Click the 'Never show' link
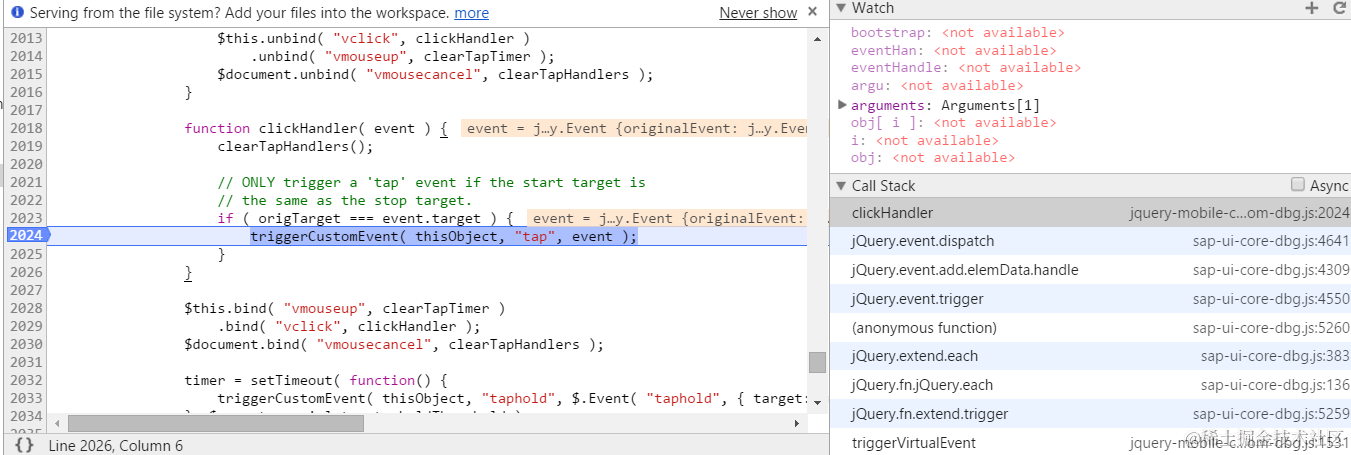The image size is (1351, 455). 758,13
